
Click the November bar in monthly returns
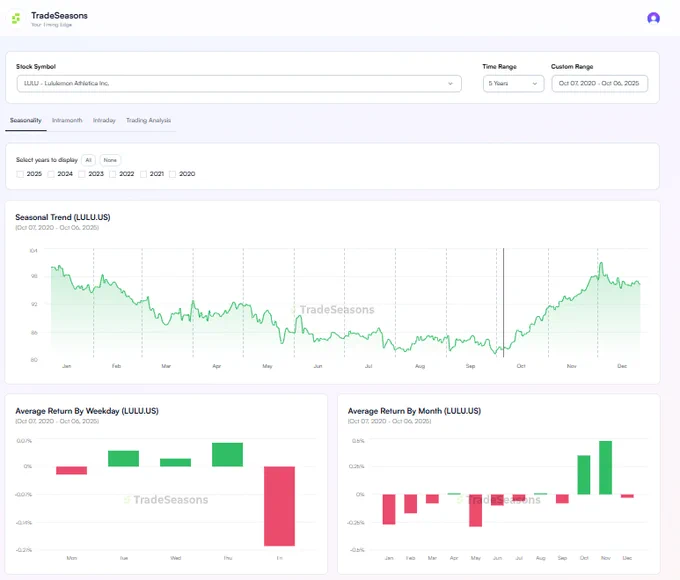605,468
